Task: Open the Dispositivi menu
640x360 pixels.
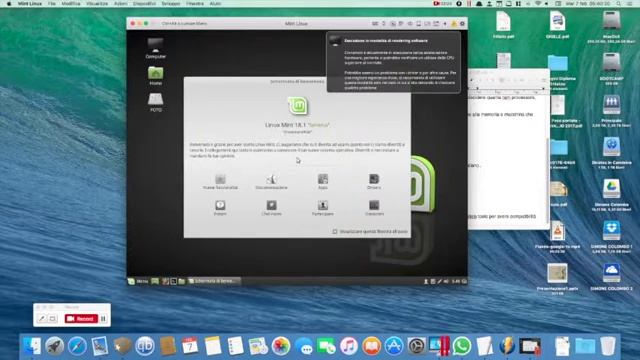Action: [144, 4]
